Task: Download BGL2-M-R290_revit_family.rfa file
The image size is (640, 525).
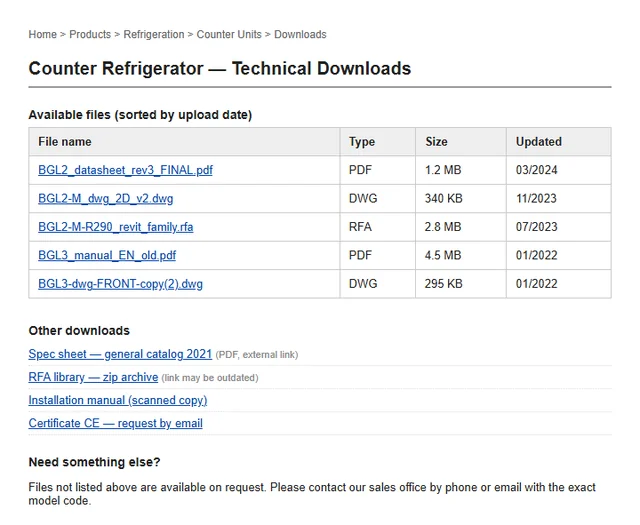Action: click(x=116, y=227)
